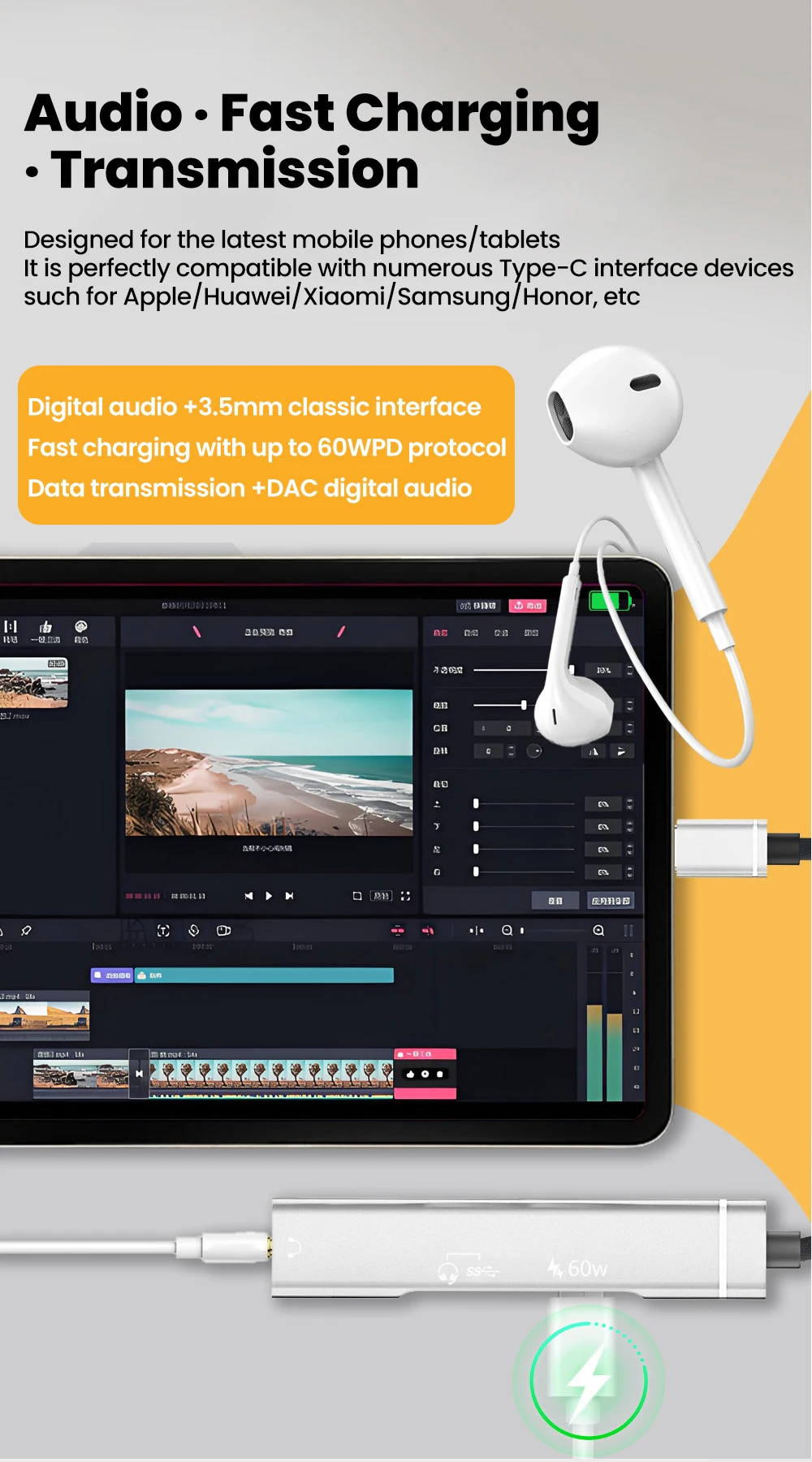
Task: Click the rotation dial in properties panel
Action: click(x=534, y=751)
